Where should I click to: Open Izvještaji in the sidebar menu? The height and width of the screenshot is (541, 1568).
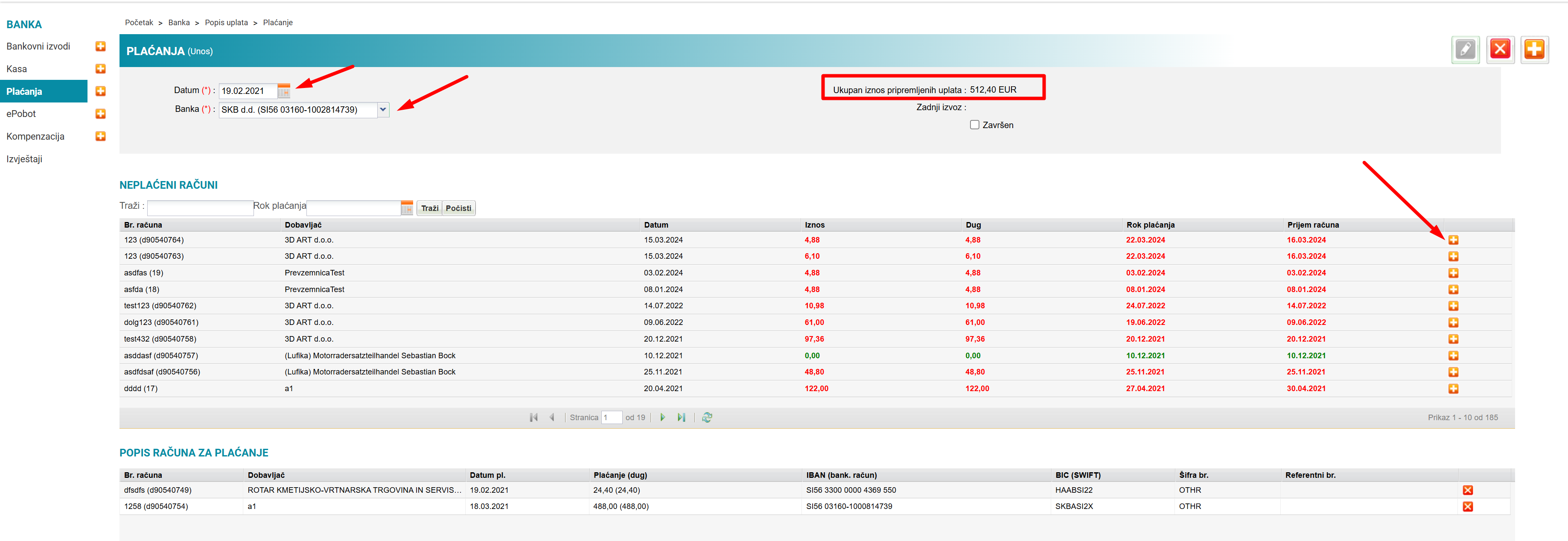(24, 159)
